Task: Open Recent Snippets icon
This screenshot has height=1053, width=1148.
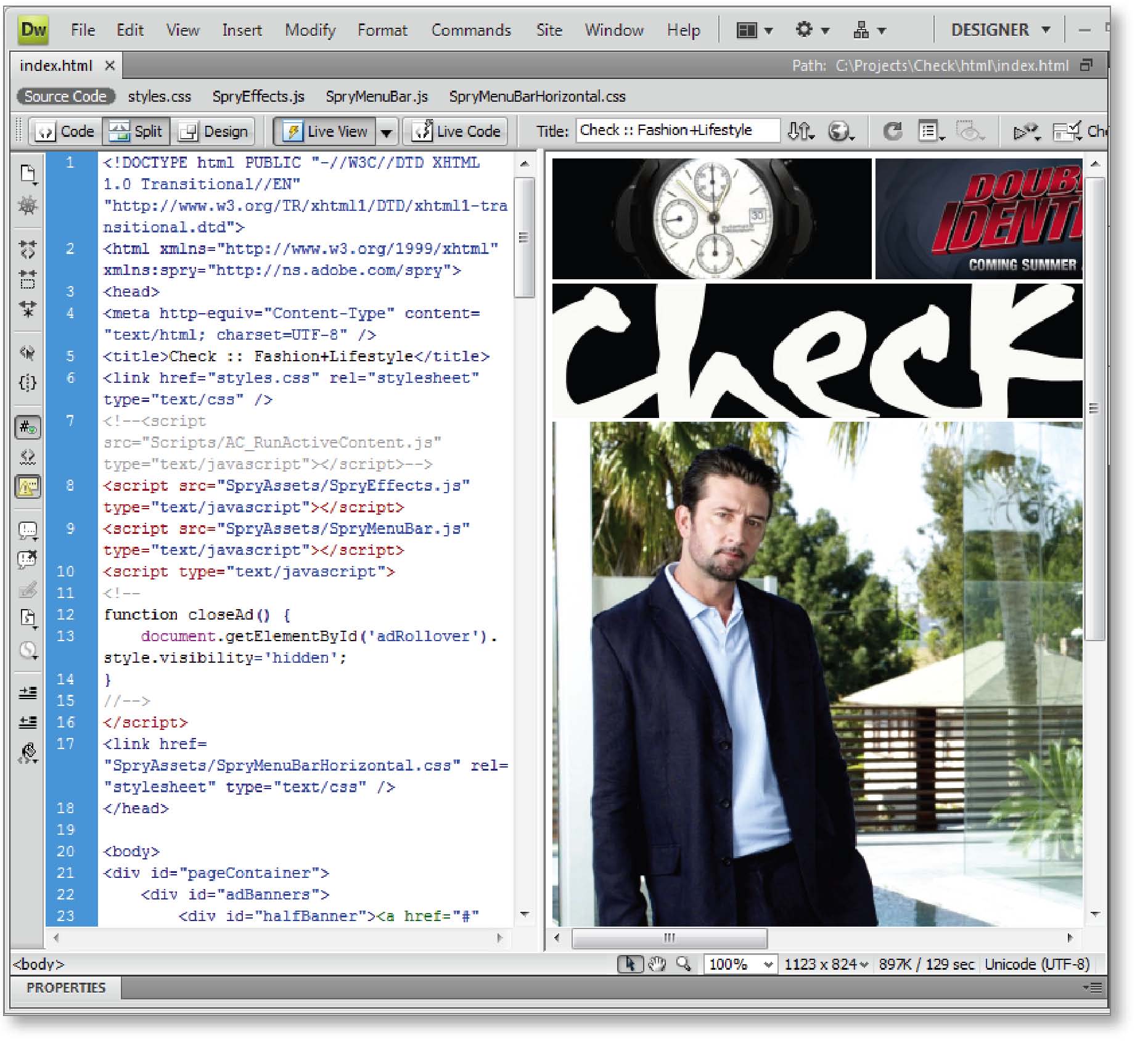Action: pos(28,618)
